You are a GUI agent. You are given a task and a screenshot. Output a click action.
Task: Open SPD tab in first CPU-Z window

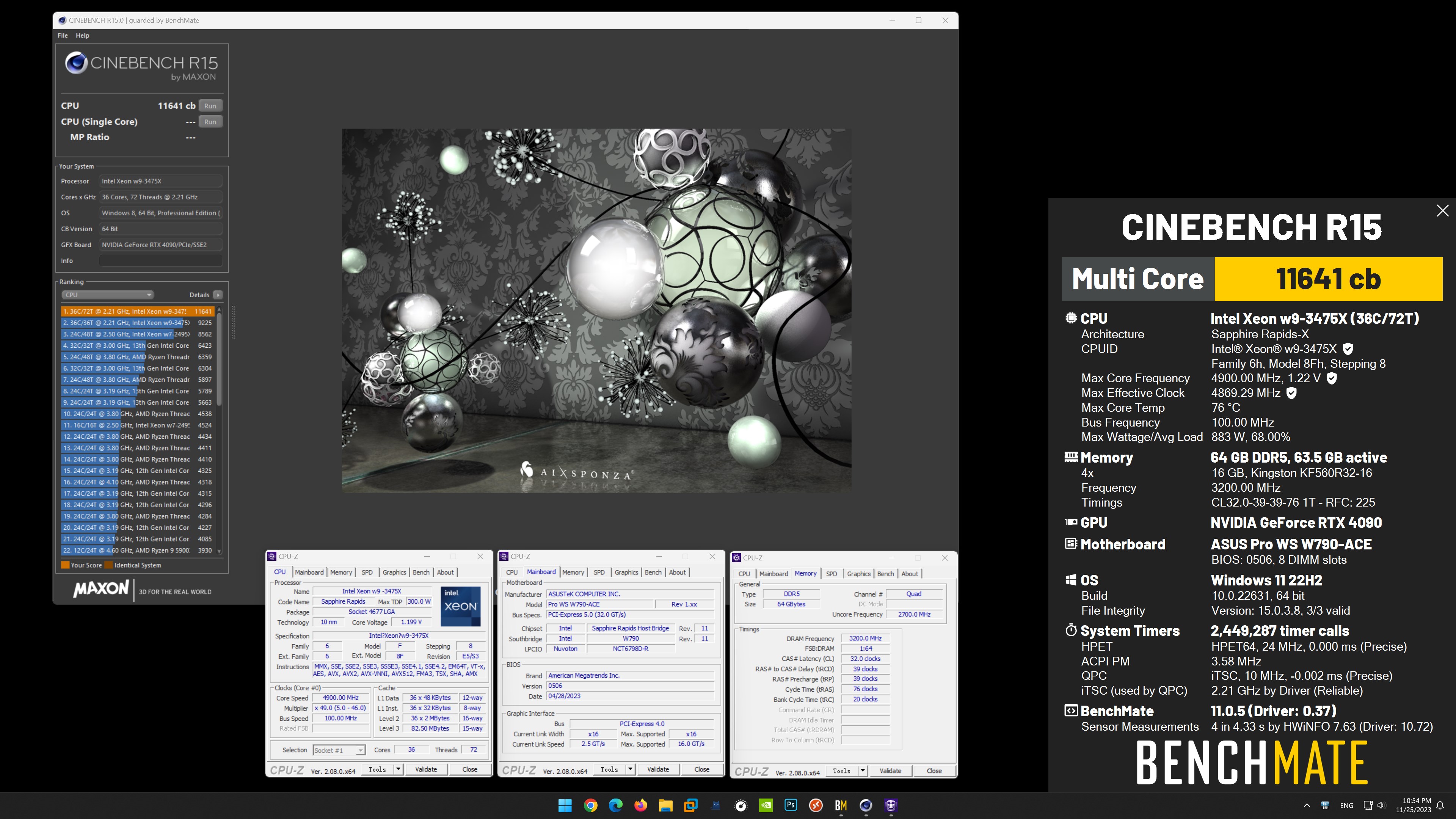pos(367,572)
